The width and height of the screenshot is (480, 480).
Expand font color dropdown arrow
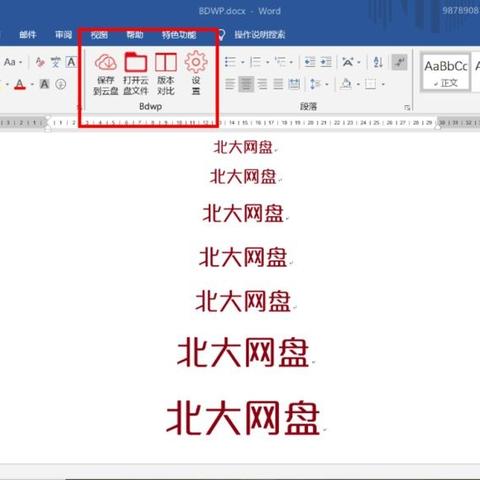click(32, 84)
